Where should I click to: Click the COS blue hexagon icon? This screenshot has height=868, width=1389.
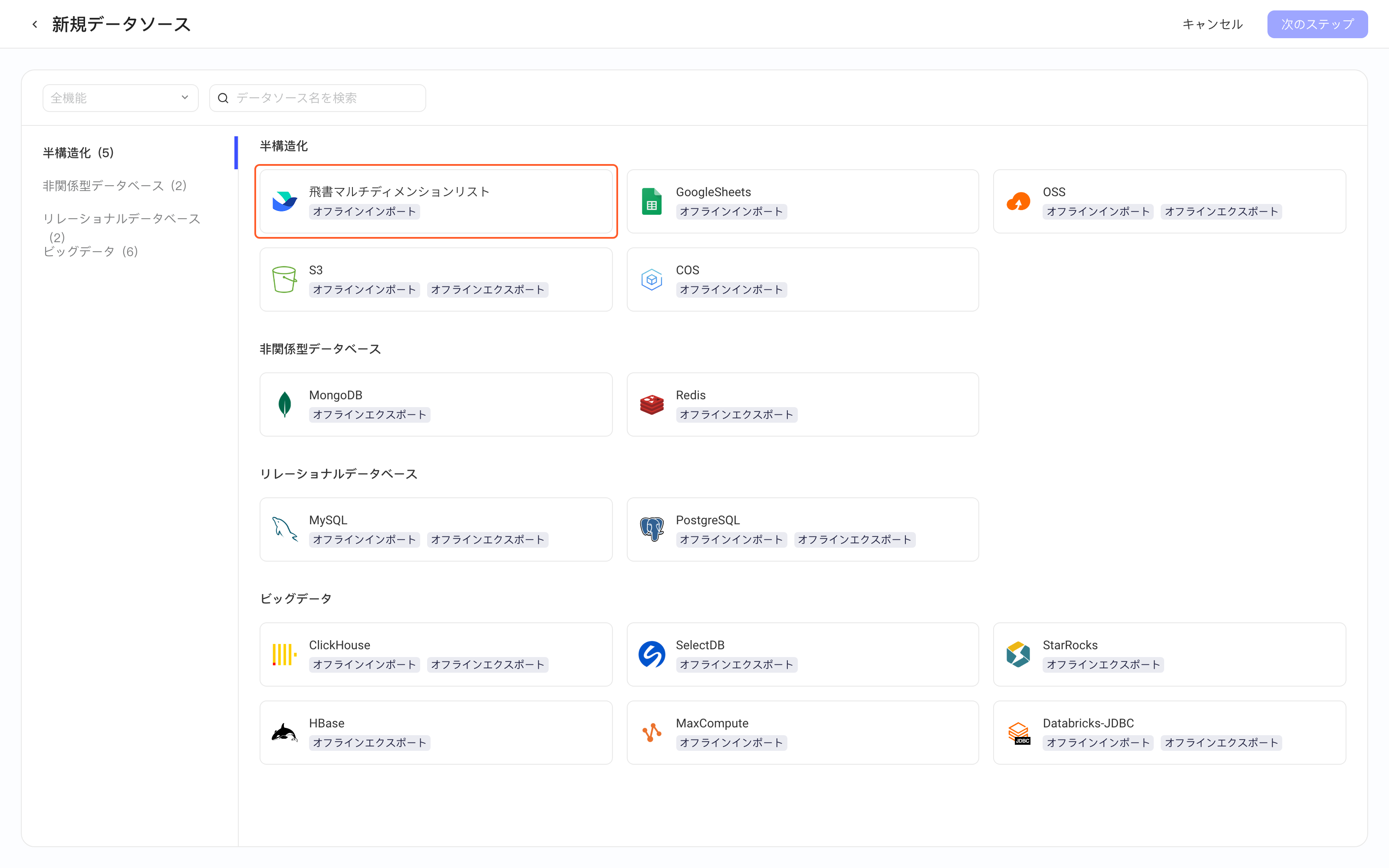tap(652, 279)
